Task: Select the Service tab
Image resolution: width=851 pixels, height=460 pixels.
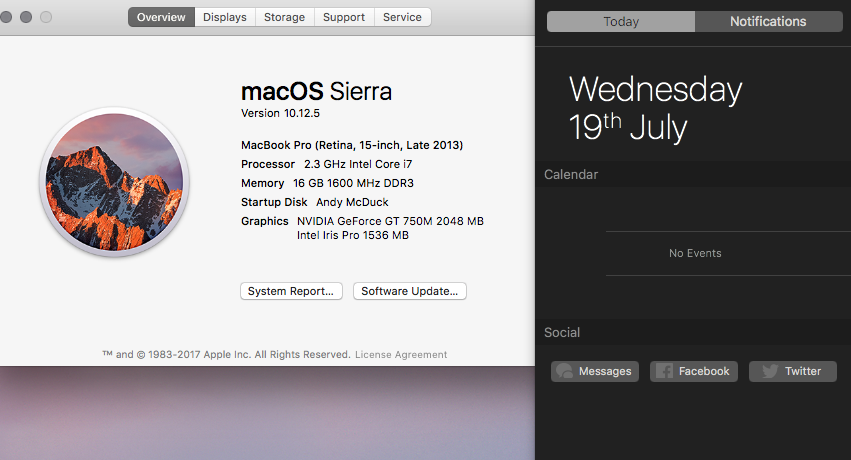Action: (x=402, y=17)
